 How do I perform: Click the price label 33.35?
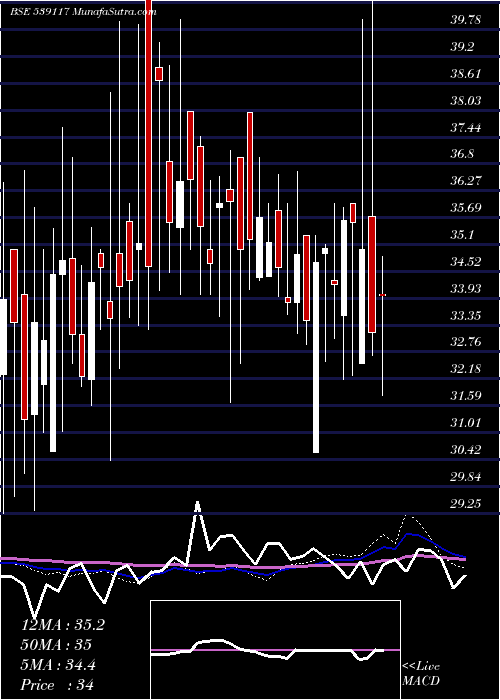466,316
